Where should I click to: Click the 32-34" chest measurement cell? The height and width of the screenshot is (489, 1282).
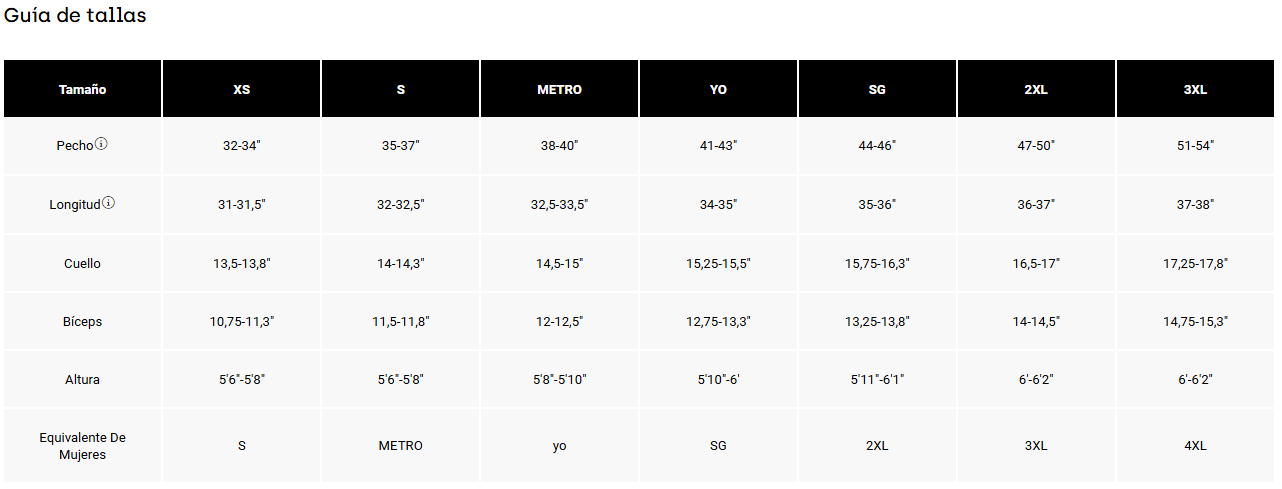click(x=241, y=146)
